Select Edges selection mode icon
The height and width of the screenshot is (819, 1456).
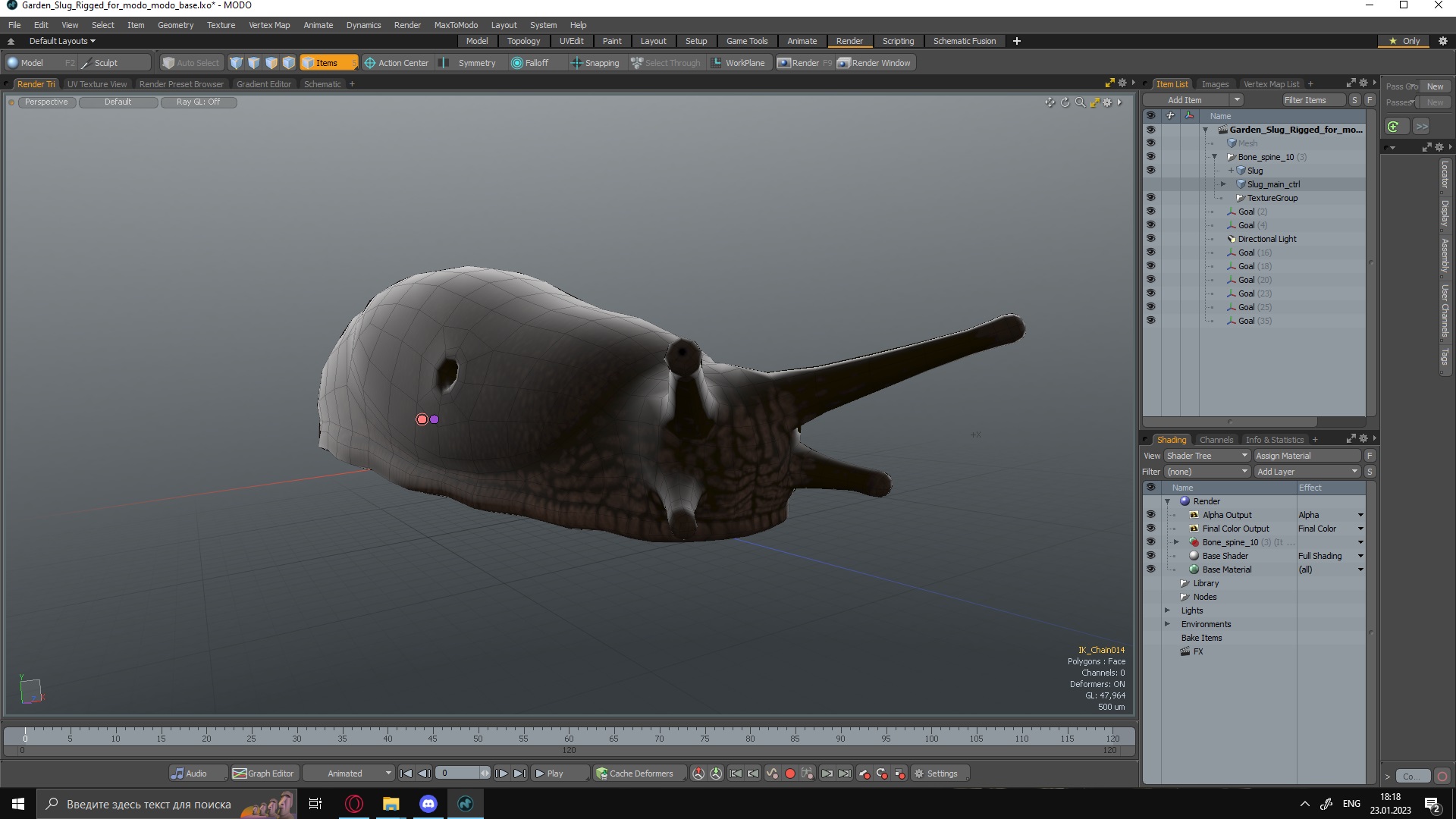[254, 63]
